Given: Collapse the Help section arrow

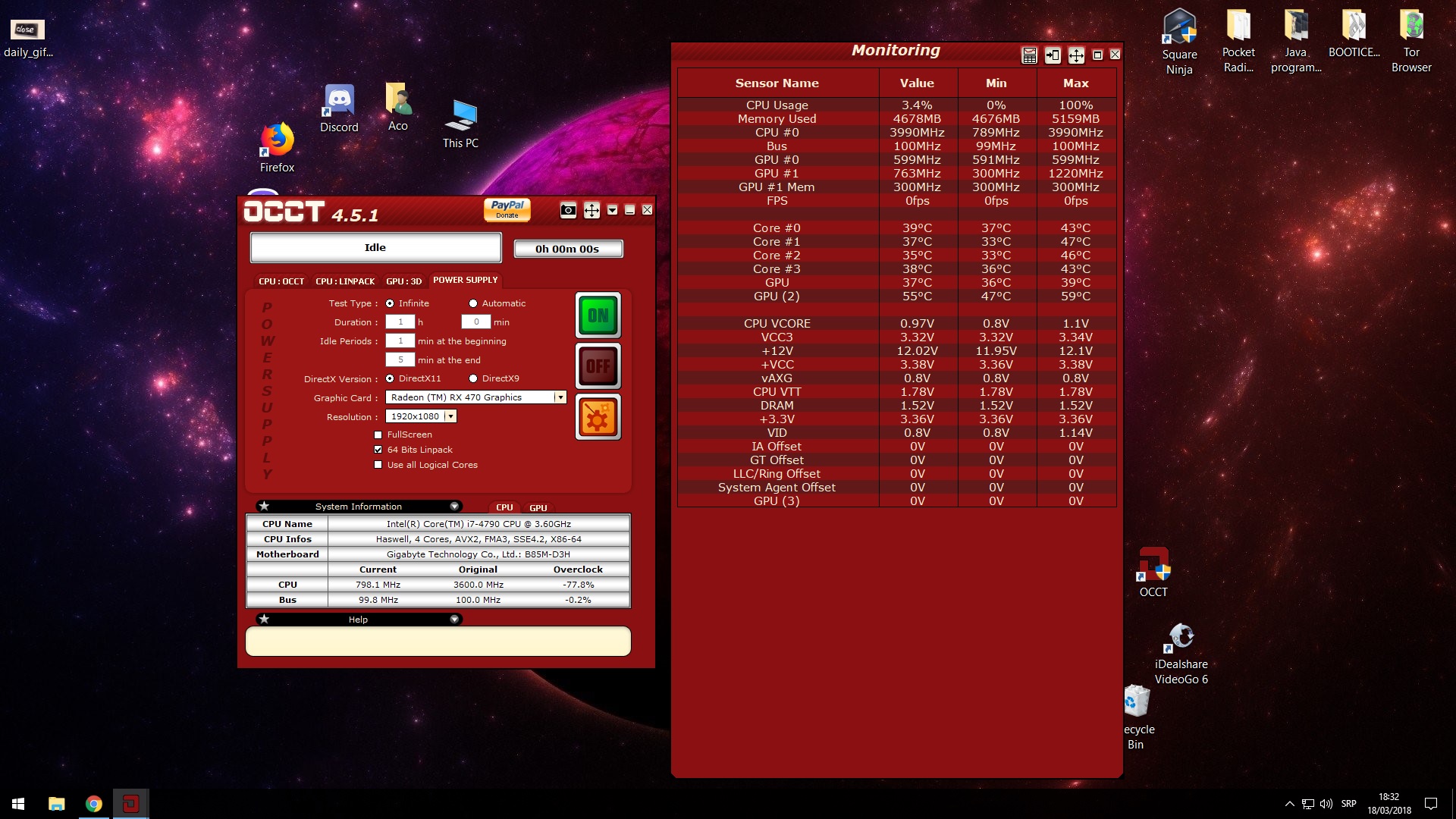Looking at the screenshot, I should (x=454, y=619).
